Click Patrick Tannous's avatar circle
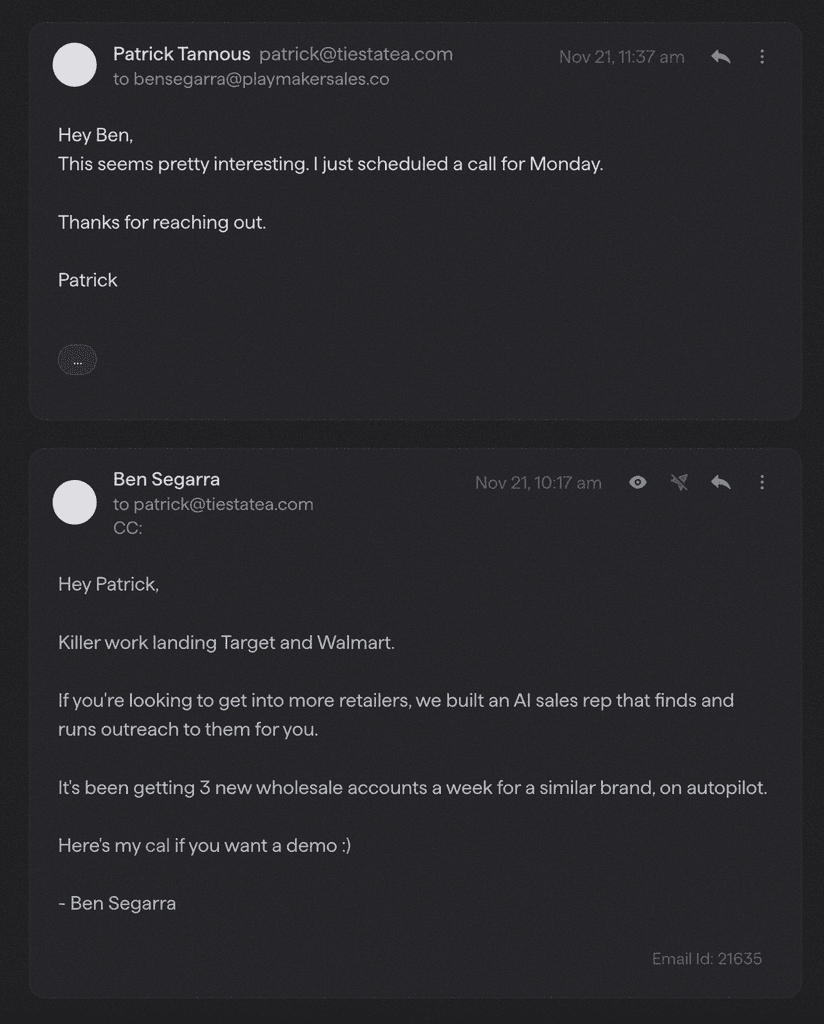 [74, 65]
